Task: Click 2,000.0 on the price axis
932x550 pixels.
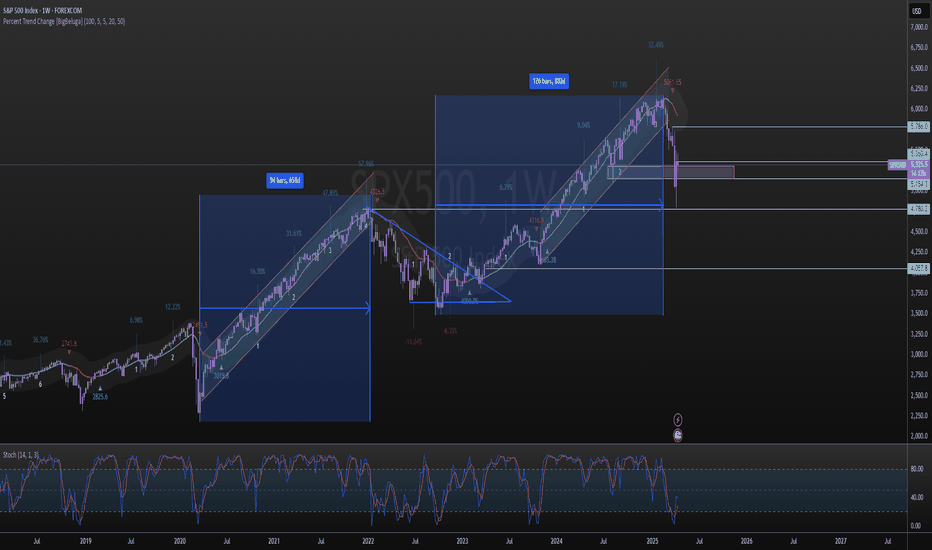Action: (919, 436)
